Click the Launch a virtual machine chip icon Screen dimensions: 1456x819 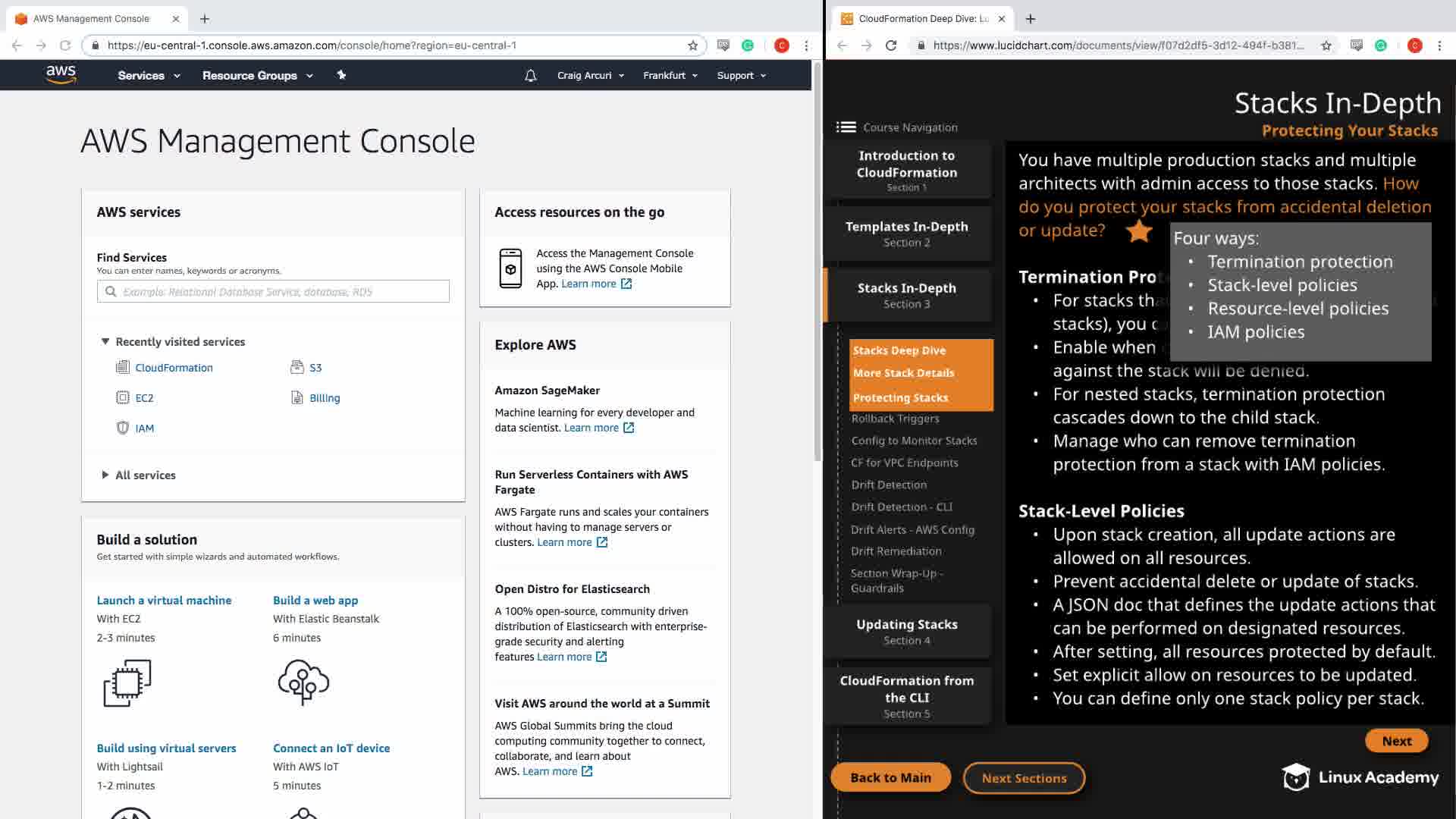pos(127,682)
